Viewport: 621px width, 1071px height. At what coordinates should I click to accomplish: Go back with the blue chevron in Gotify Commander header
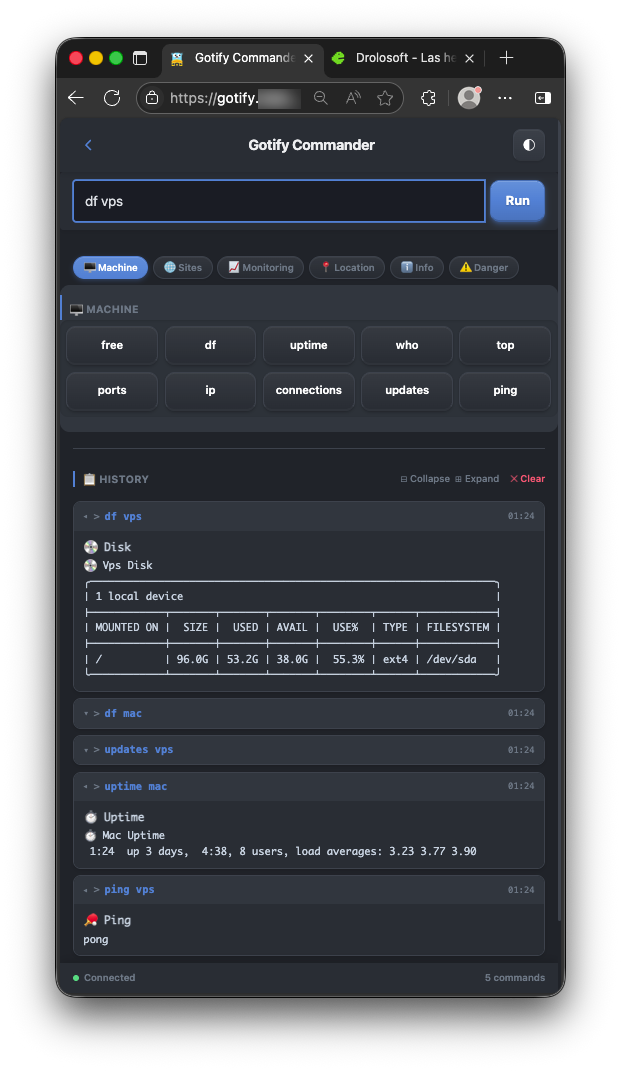pyautogui.click(x=88, y=145)
